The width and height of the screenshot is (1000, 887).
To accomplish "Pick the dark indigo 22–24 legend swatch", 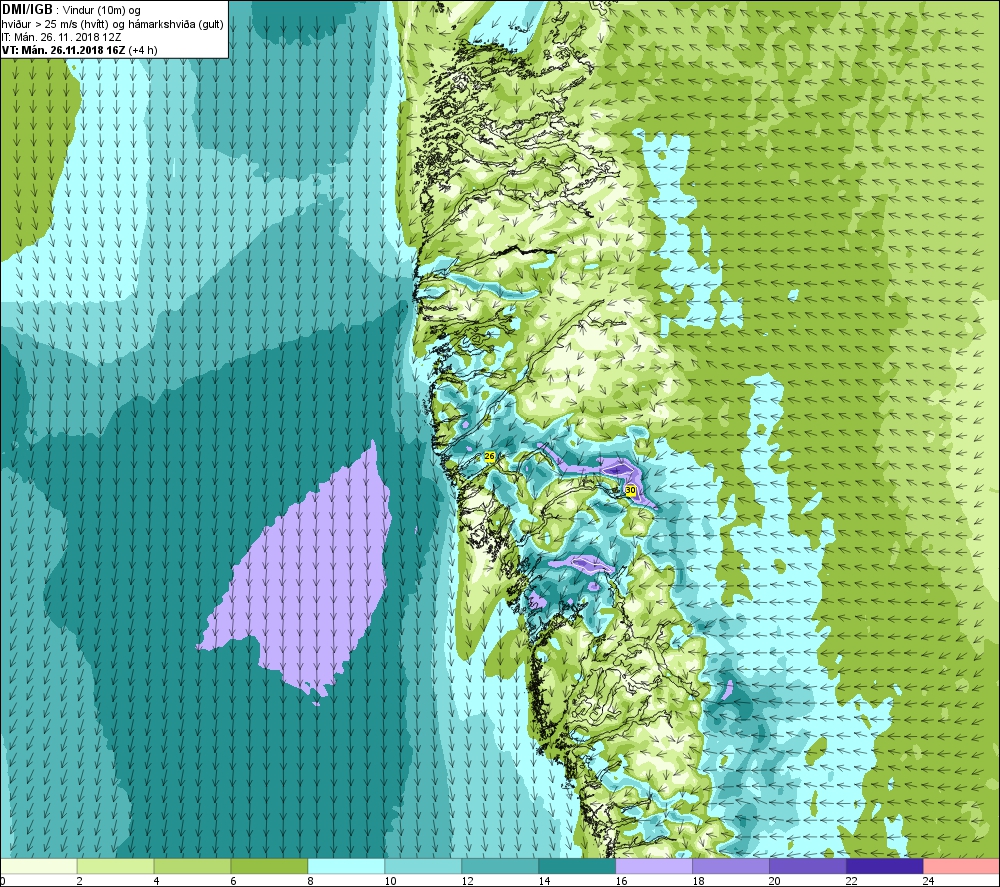I will coord(885,866).
